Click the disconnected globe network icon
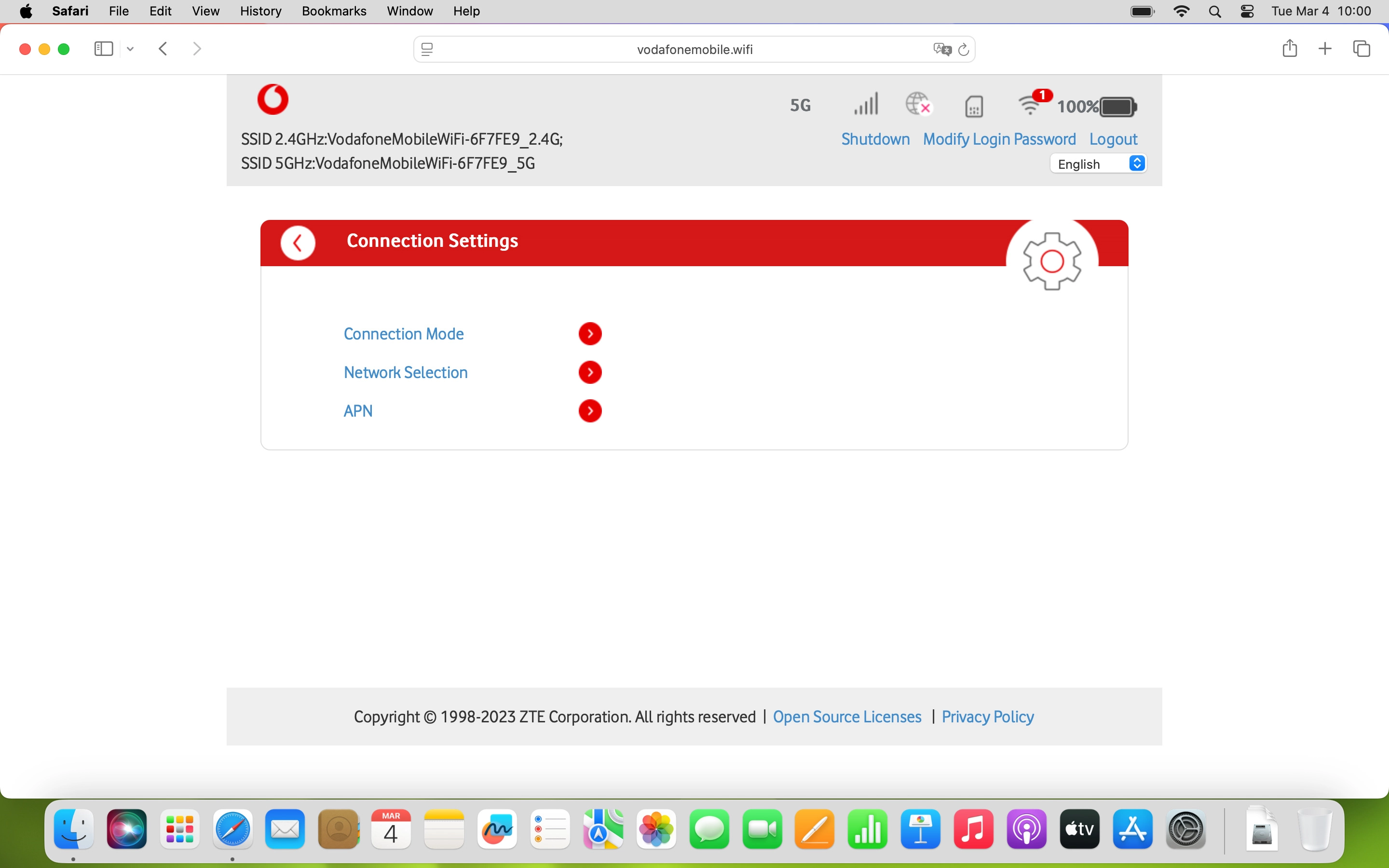Image resolution: width=1389 pixels, height=868 pixels. click(x=918, y=105)
